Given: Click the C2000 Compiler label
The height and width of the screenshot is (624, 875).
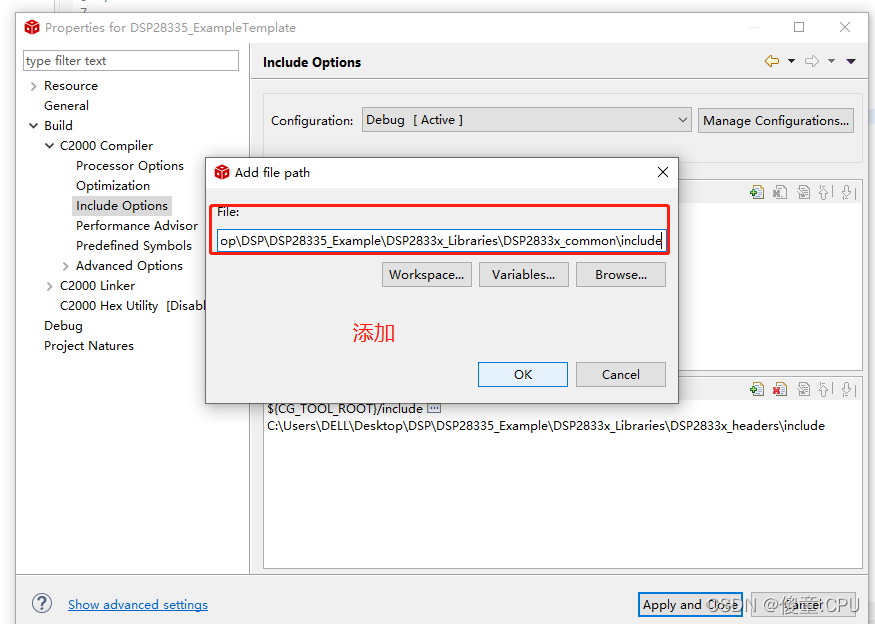Looking at the screenshot, I should point(106,146).
